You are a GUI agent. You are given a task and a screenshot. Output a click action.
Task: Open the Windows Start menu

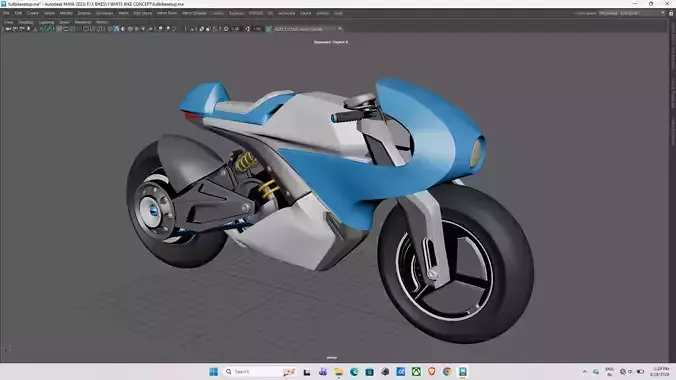coord(213,372)
